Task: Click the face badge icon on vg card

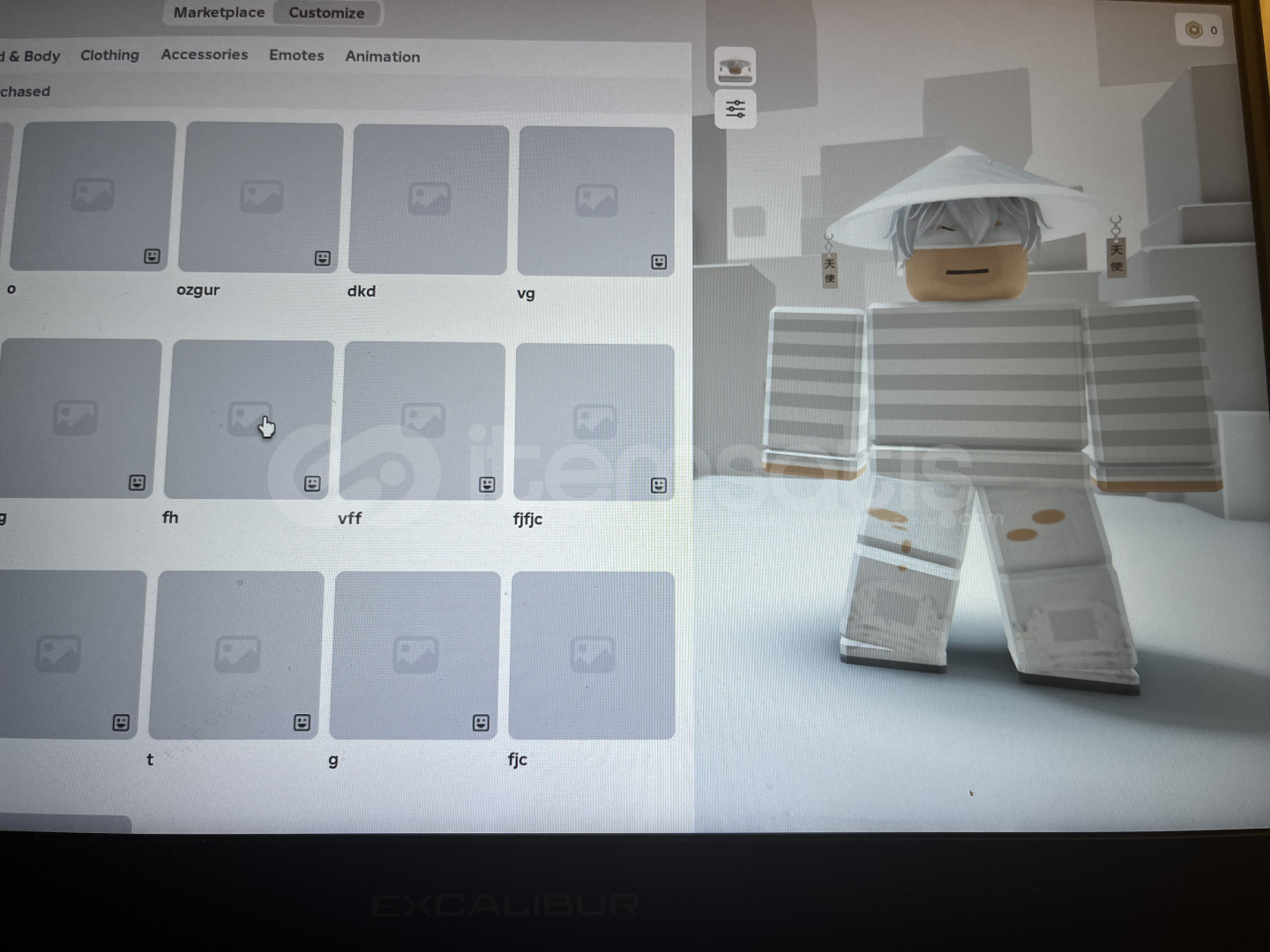Action: [659, 262]
